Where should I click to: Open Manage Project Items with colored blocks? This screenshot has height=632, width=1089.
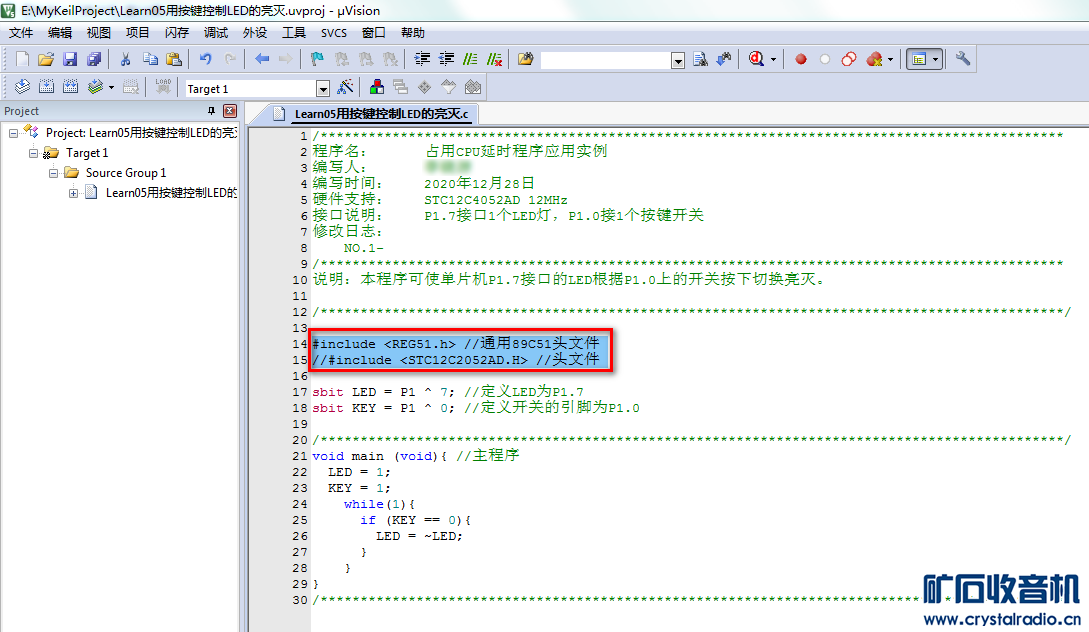(377, 88)
